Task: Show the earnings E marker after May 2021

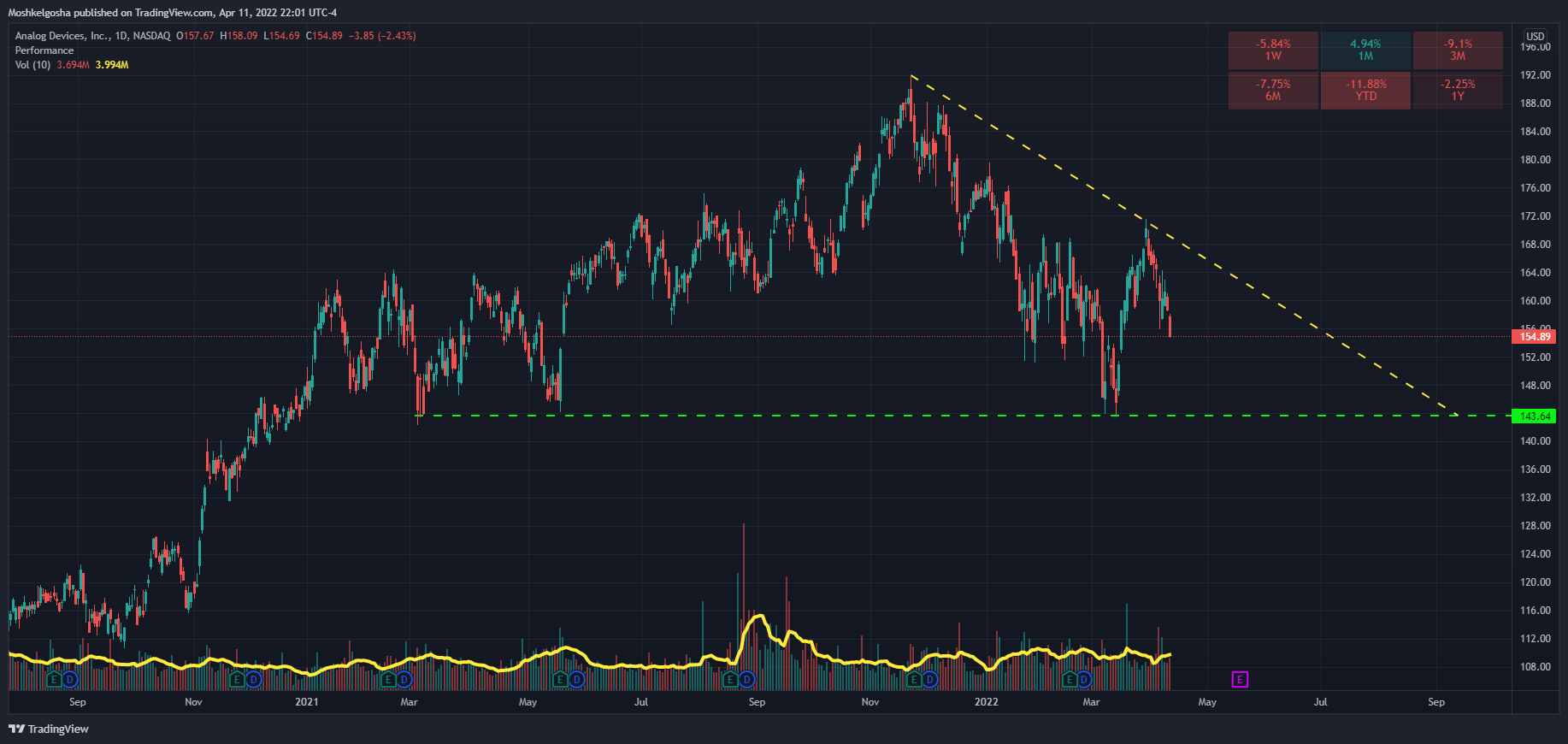Action: [560, 680]
